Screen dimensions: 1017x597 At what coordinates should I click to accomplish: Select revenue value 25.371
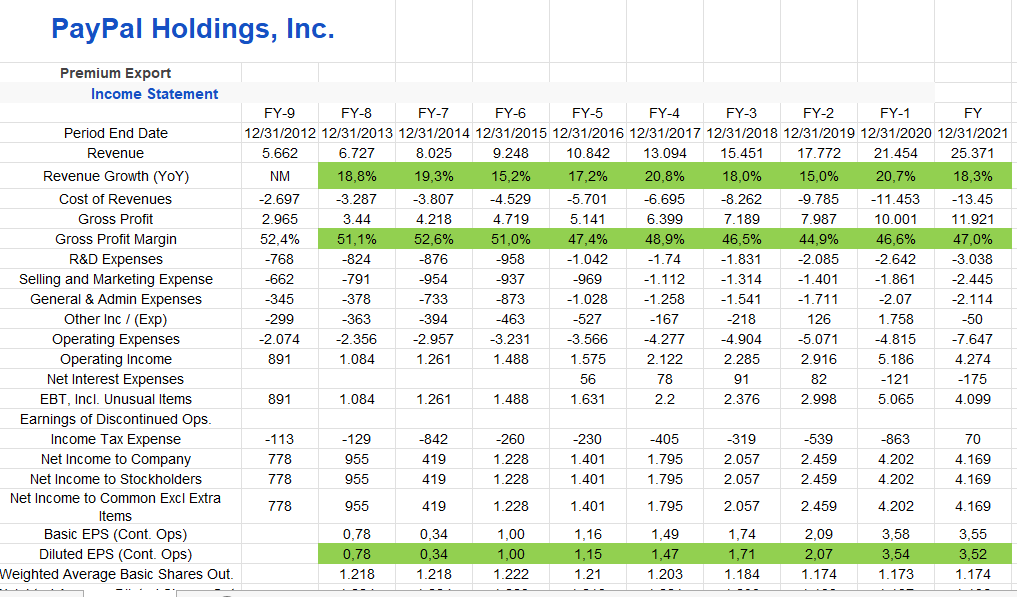973,153
